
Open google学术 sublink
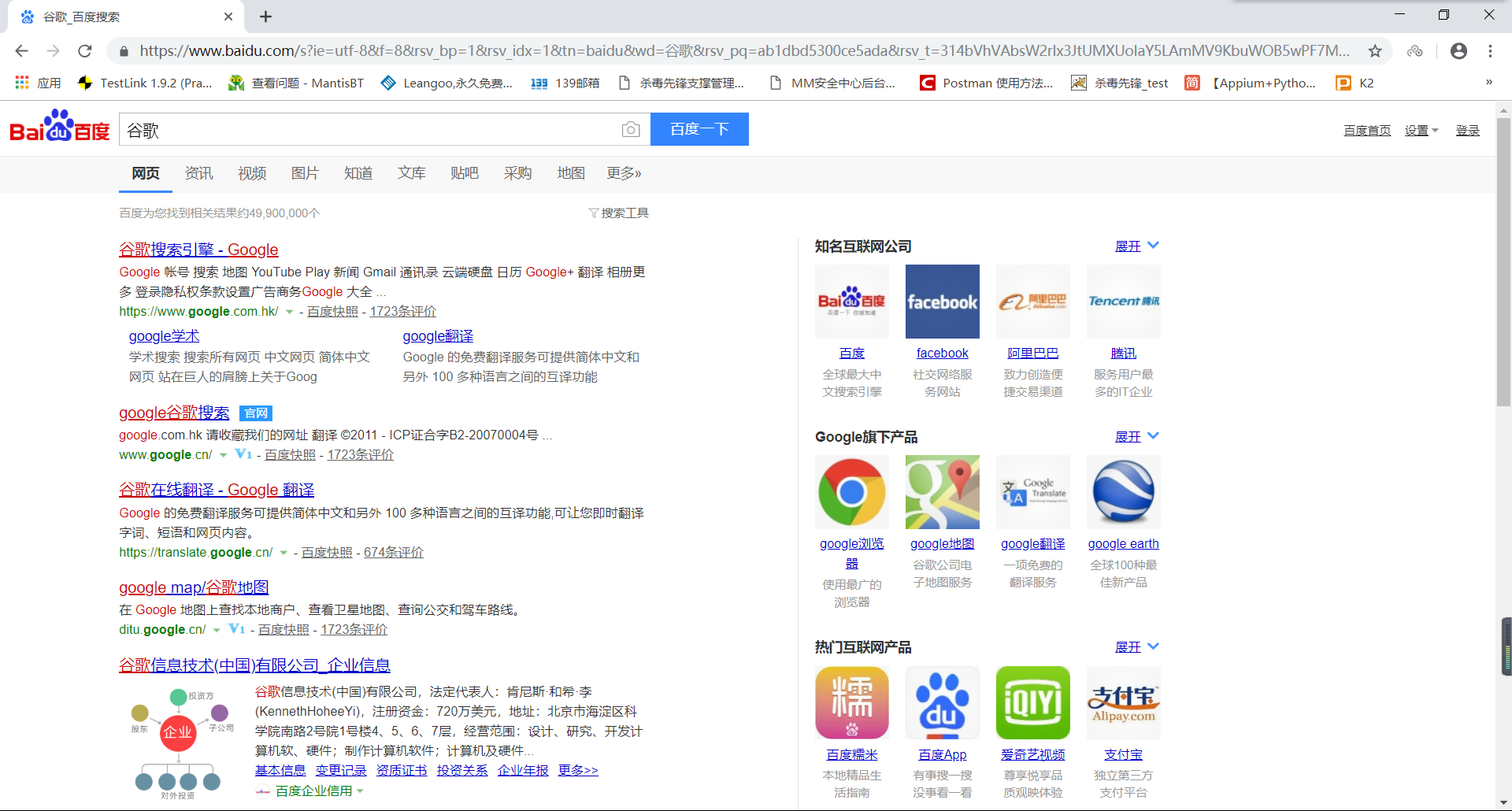click(164, 336)
